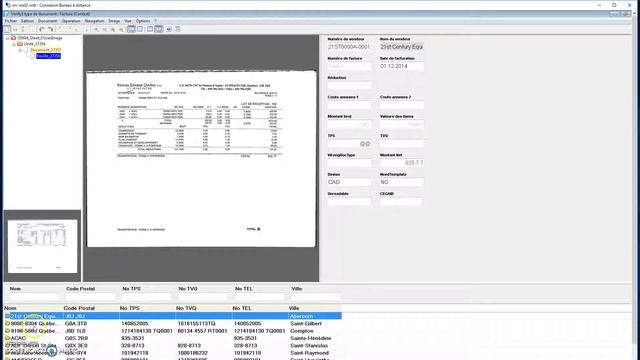Open the Navigation menu
Viewport: 640px width, 360px height.
pos(94,21)
